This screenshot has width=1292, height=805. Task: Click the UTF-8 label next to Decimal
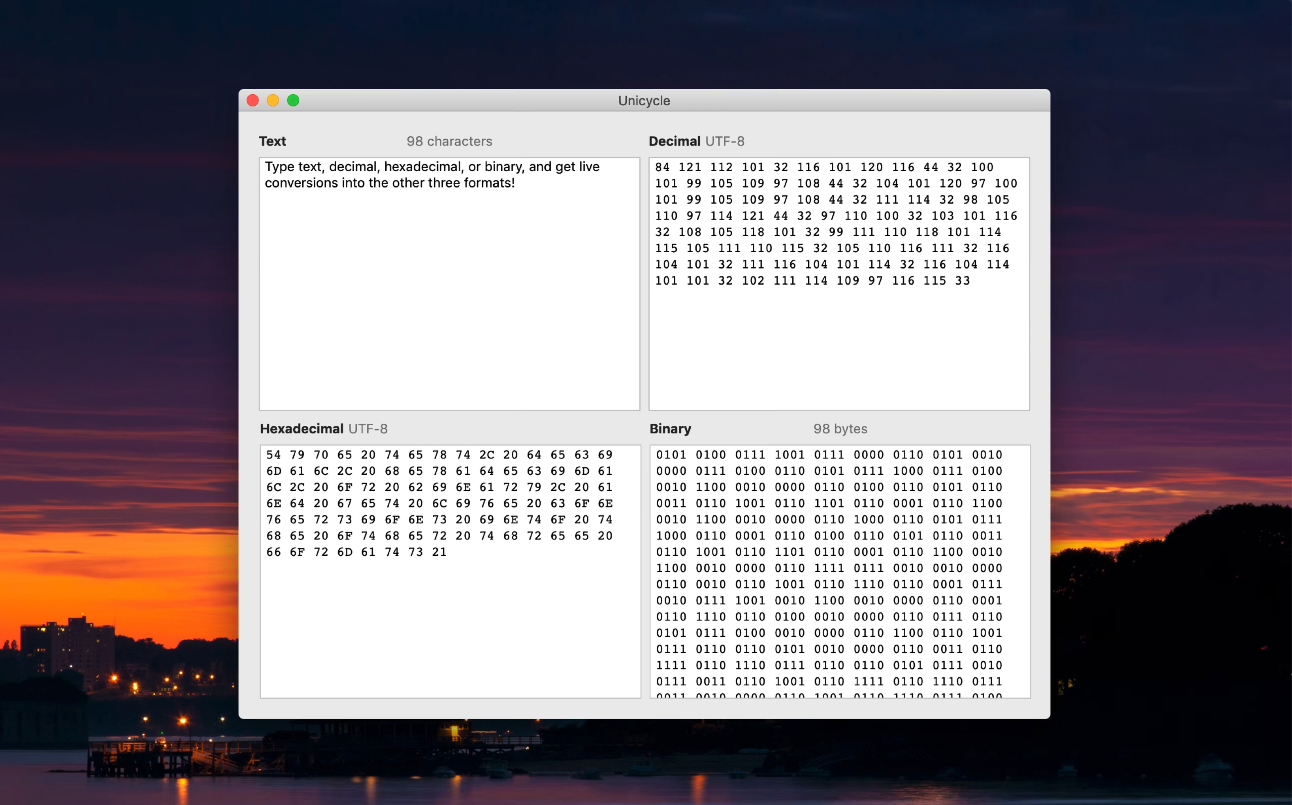tap(725, 141)
